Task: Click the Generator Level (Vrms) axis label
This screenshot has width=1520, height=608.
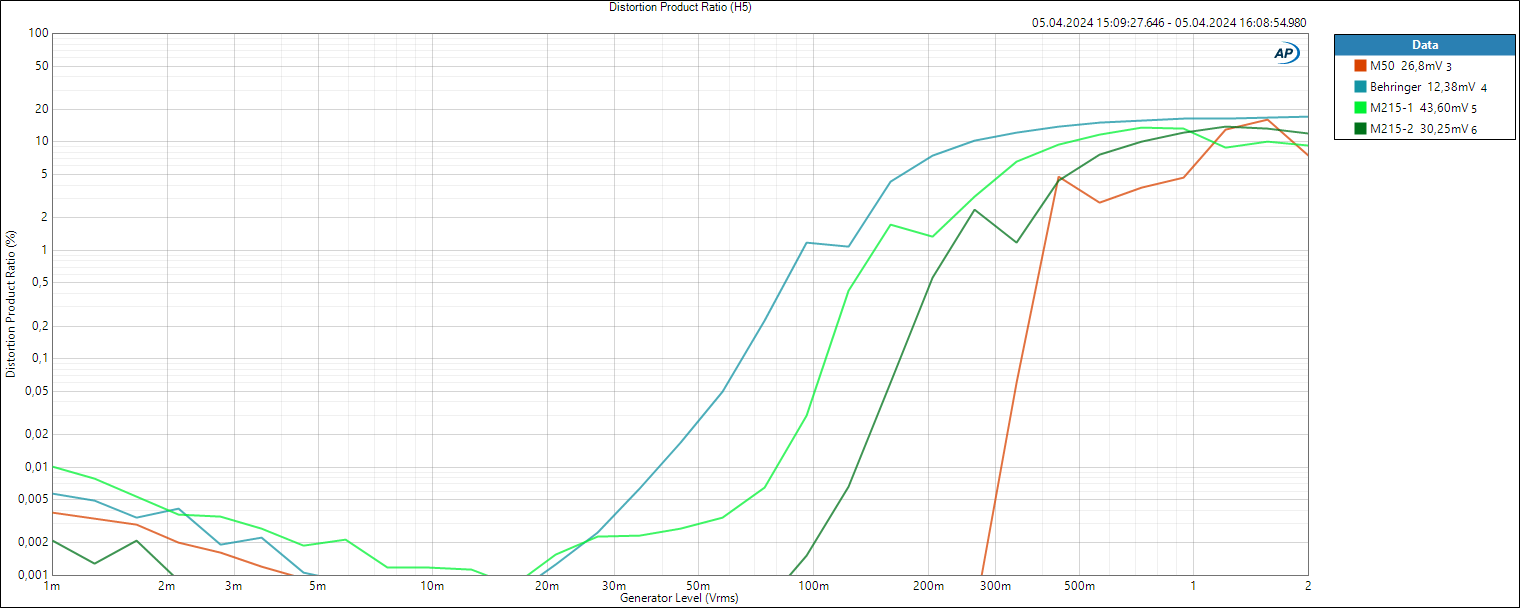Action: (680, 598)
